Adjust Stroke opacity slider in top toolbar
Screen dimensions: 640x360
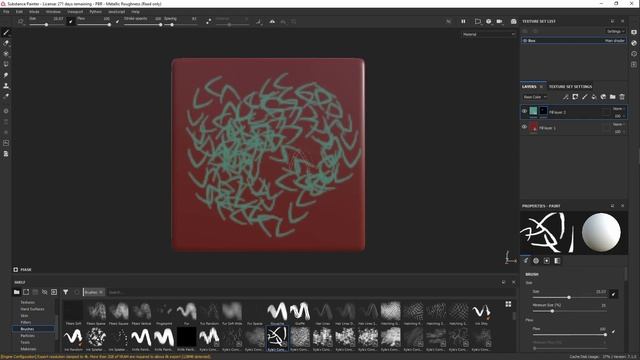click(143, 24)
